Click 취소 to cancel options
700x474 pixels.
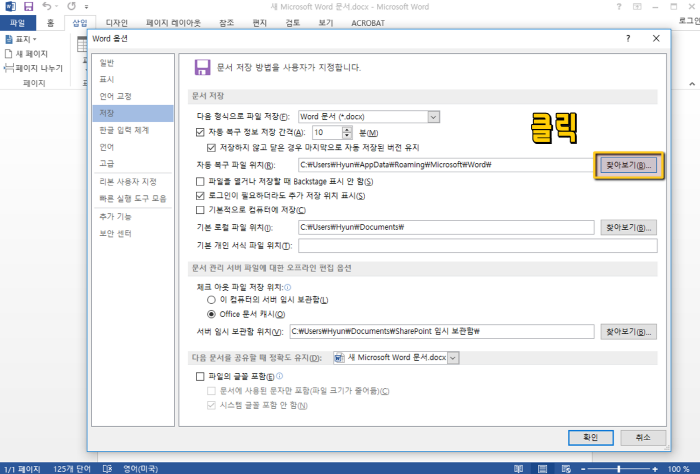pos(643,437)
